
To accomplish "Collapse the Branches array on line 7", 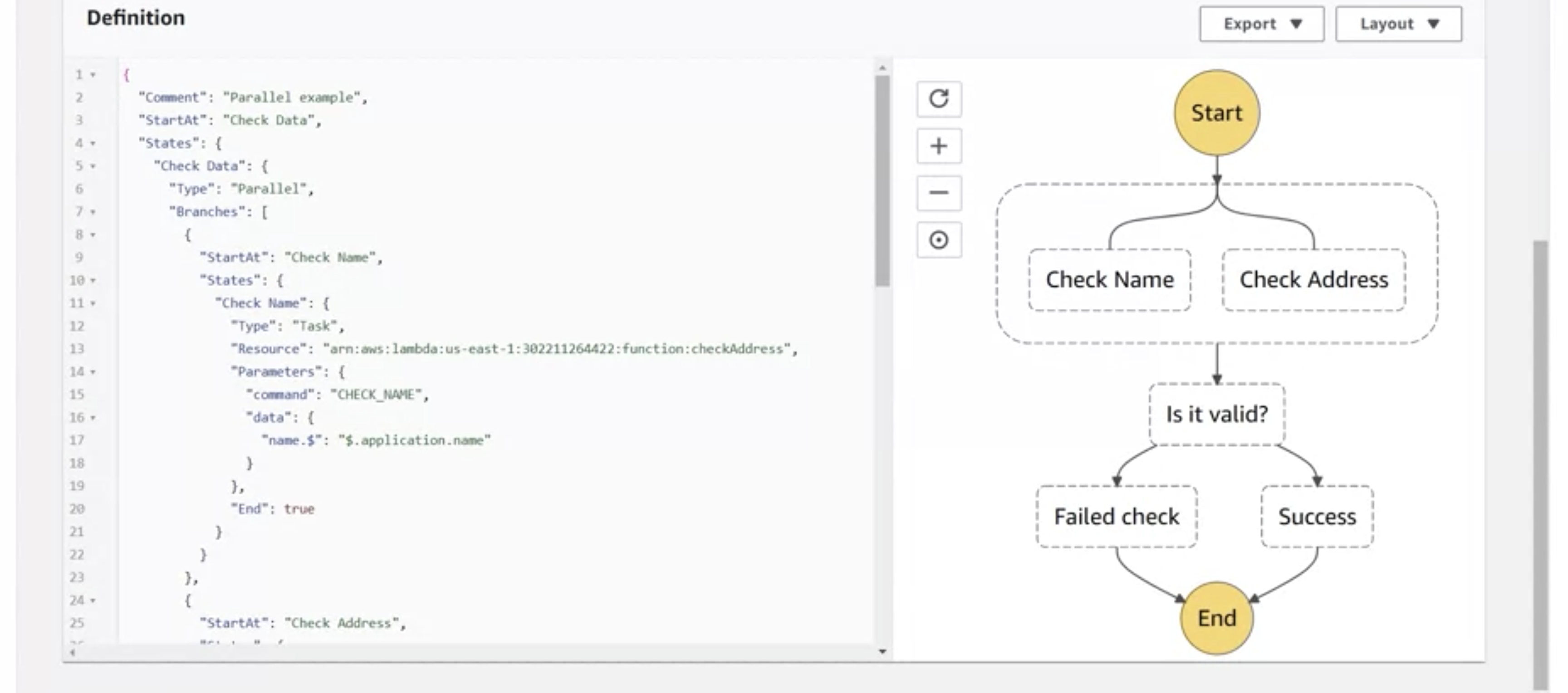I will click(92, 211).
